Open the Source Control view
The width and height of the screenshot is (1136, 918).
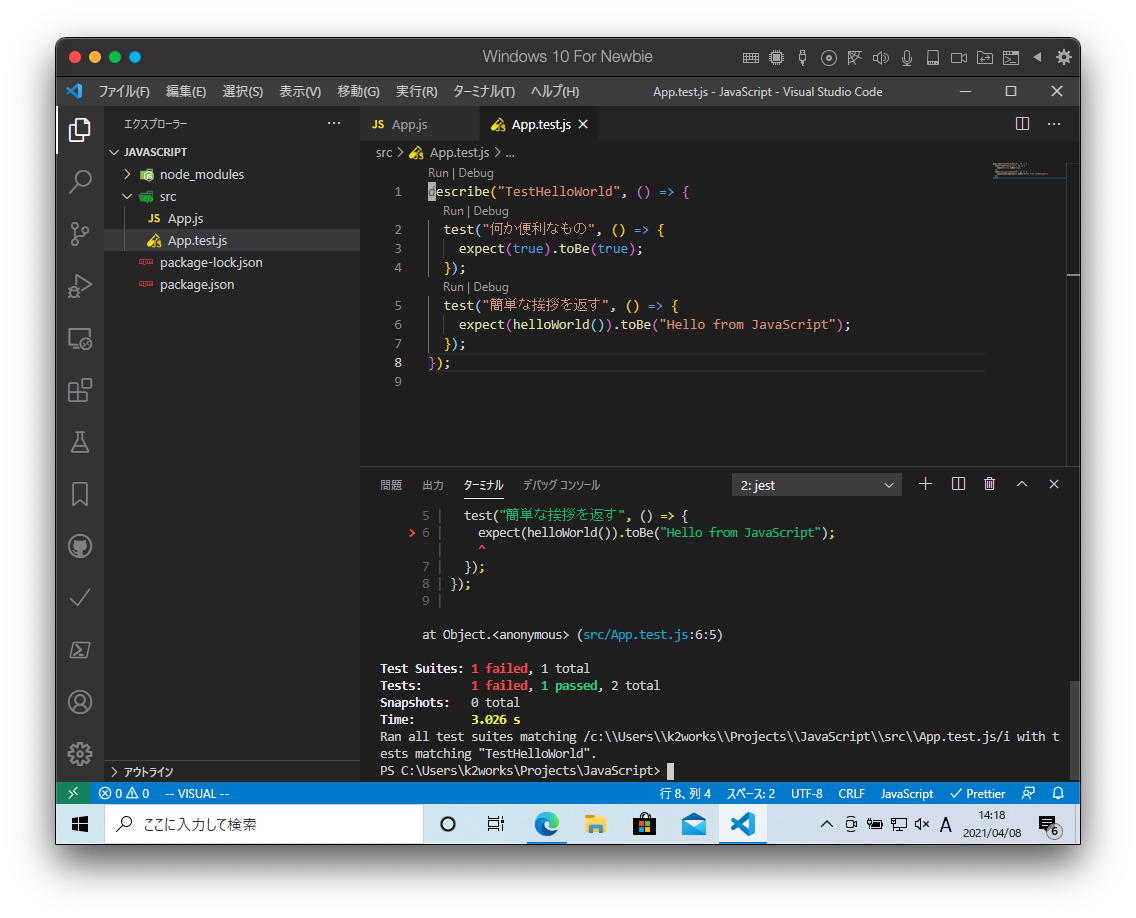click(x=80, y=234)
